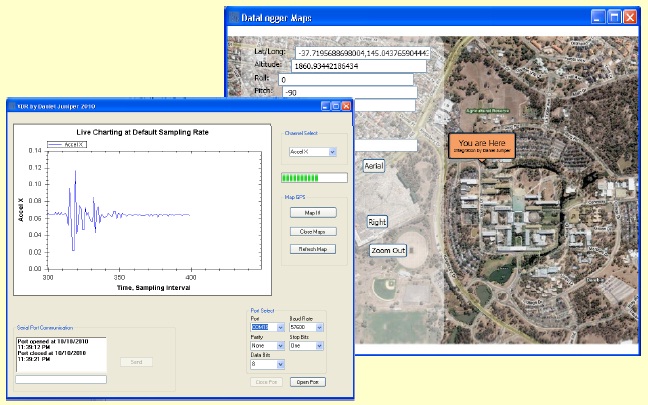
Task: Expand the Port COM dropdown
Action: pyautogui.click(x=279, y=328)
